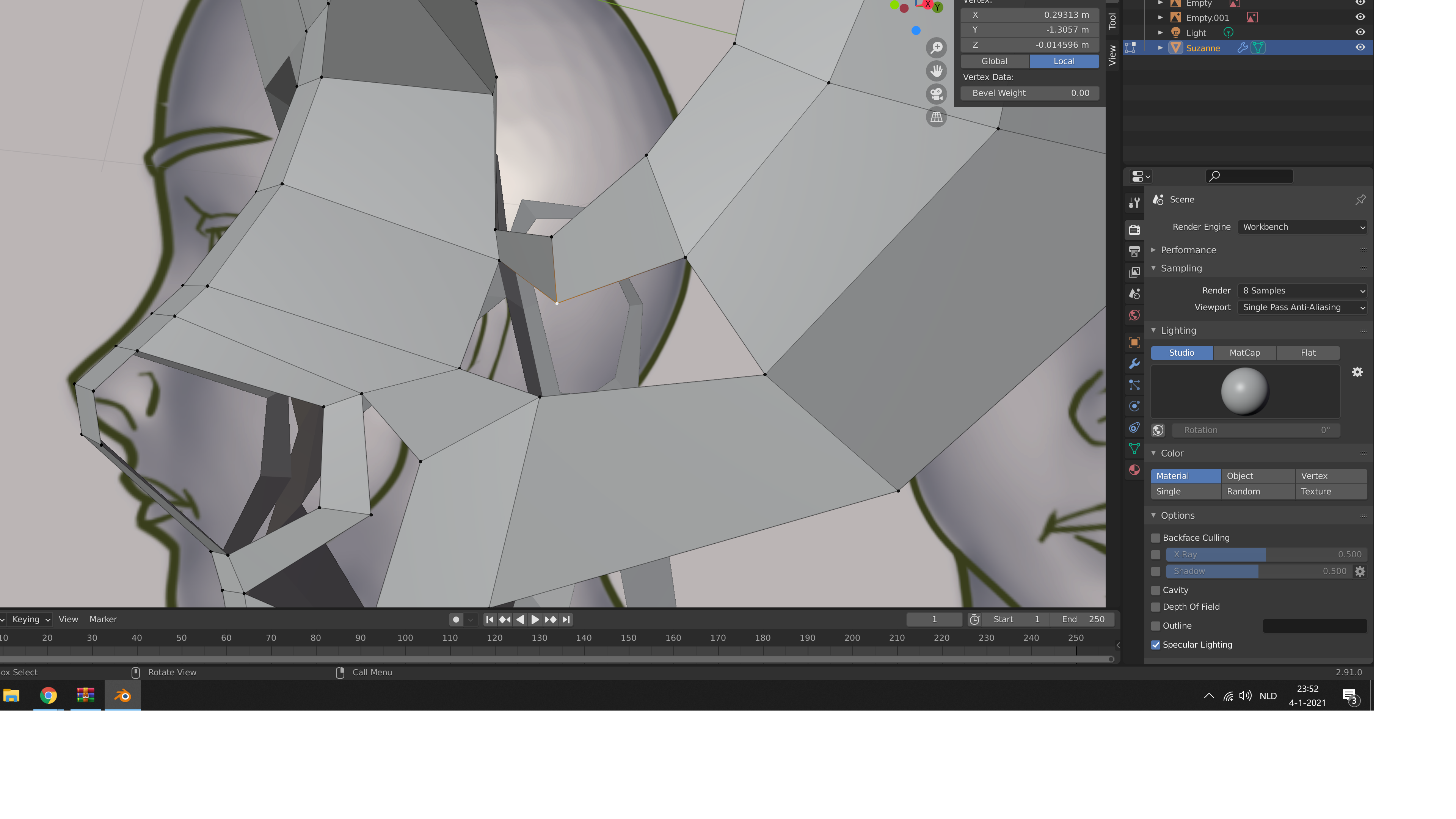Open the Modifier properties wrench tab
The width and height of the screenshot is (1456, 819).
pyautogui.click(x=1134, y=364)
